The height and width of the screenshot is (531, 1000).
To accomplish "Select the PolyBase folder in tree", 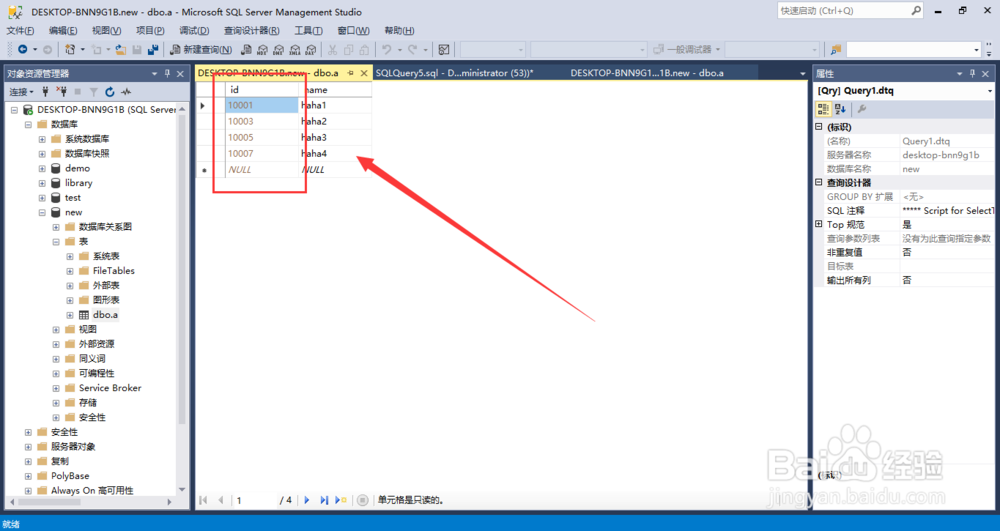I will coord(70,476).
